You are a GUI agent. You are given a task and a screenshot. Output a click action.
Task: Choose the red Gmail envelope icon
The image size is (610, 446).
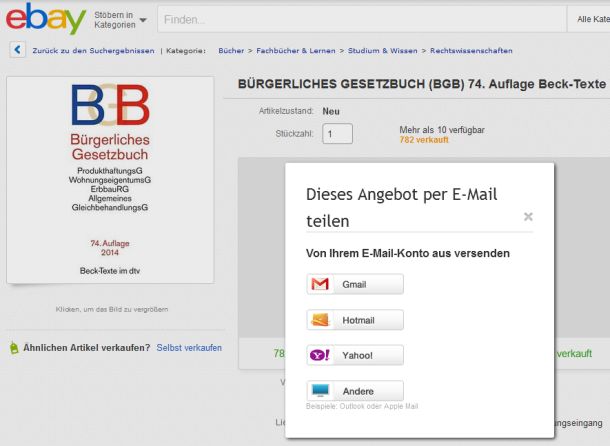point(320,284)
